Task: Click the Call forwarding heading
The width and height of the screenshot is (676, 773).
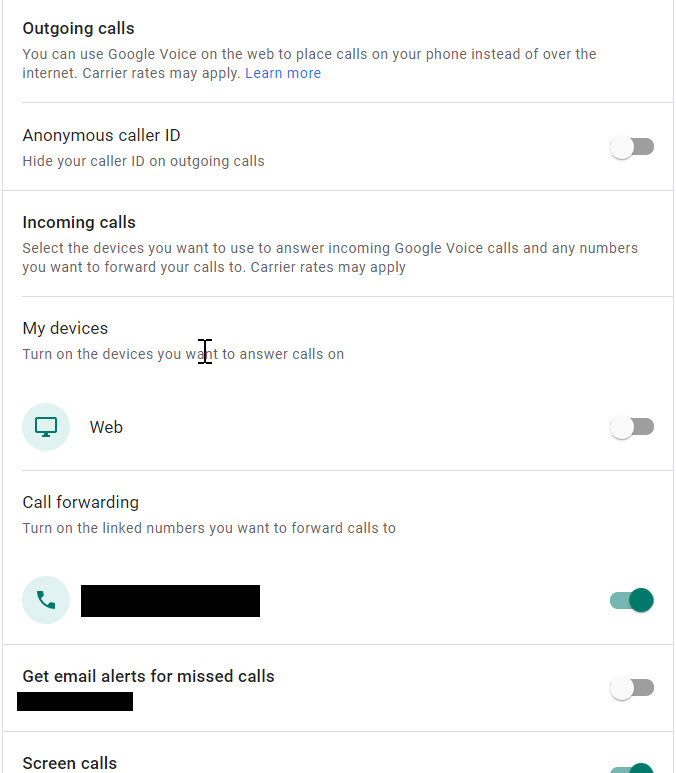Action: pos(81,502)
